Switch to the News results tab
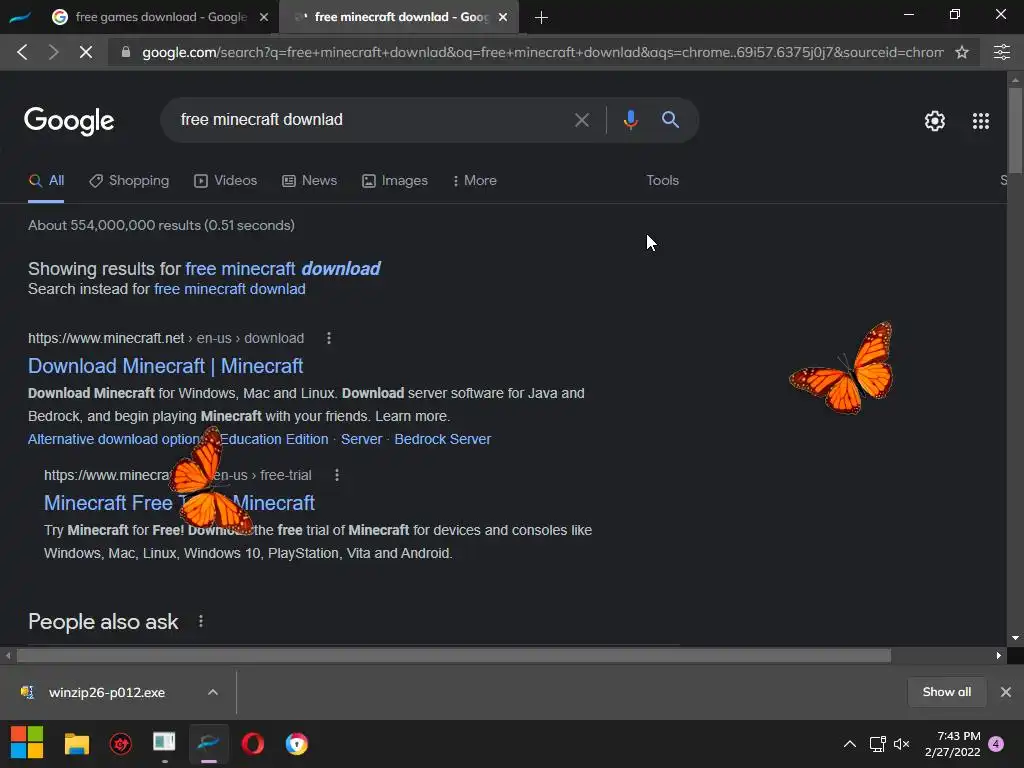1024x768 pixels. [310, 181]
